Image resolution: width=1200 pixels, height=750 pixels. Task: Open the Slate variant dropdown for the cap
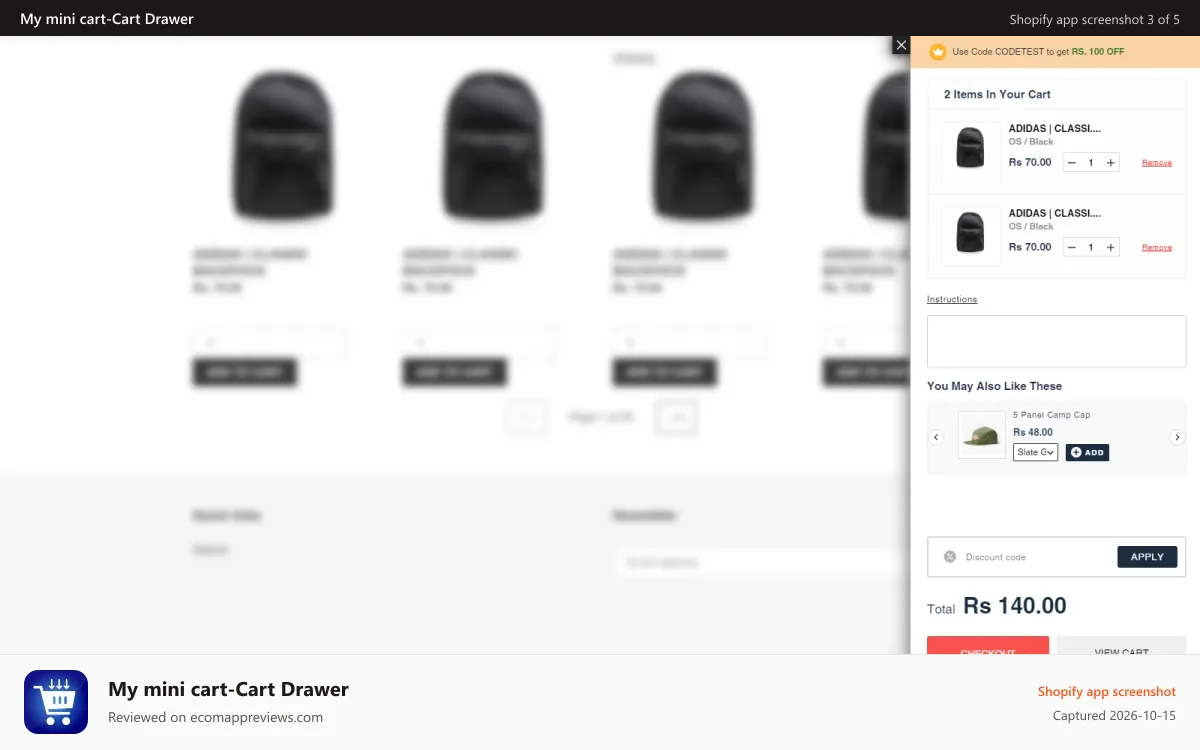click(x=1035, y=452)
